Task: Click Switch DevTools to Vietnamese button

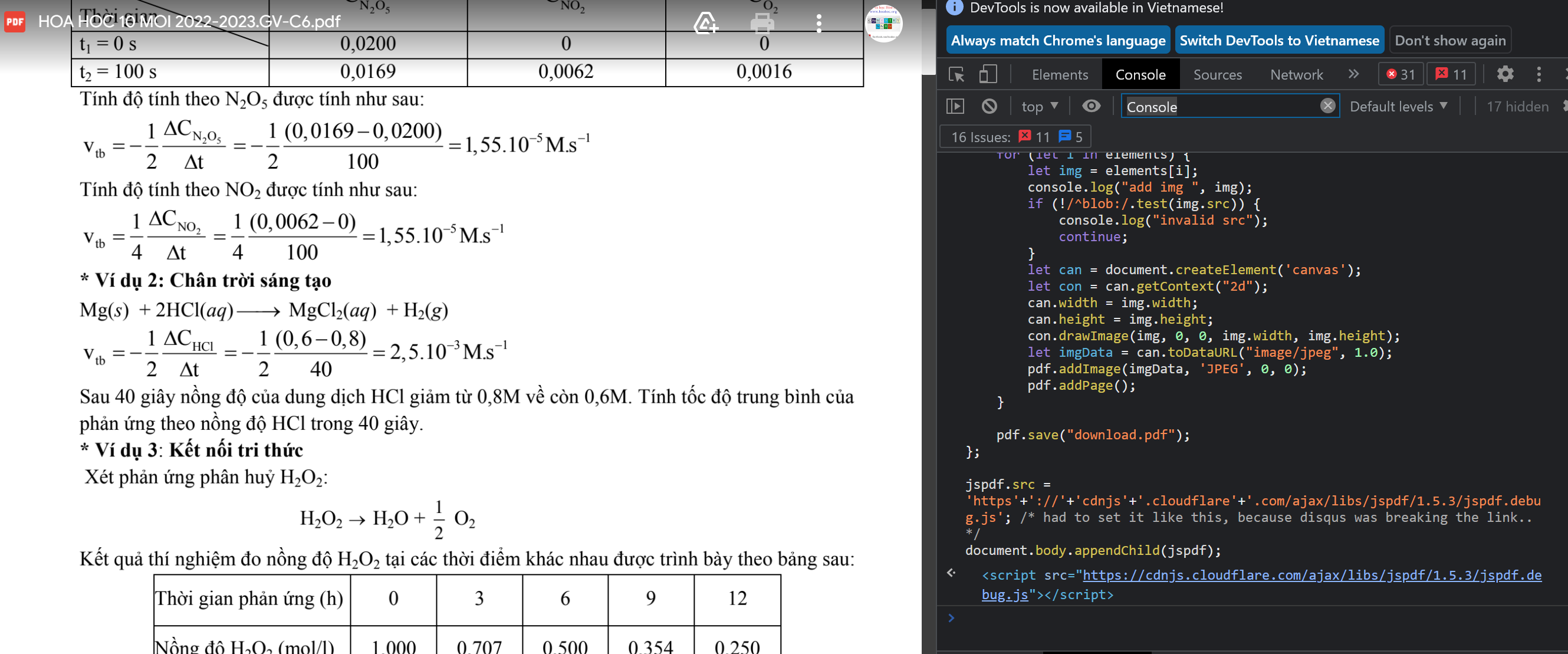Action: 1279,41
